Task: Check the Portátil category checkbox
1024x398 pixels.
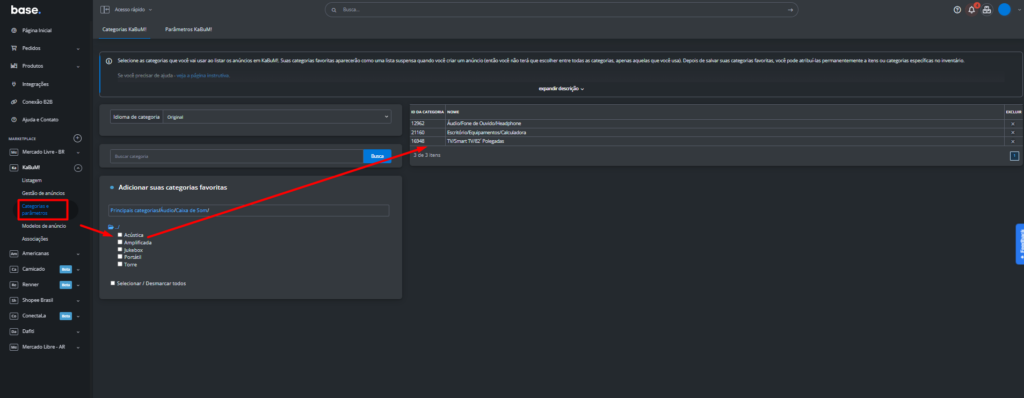Action: click(x=120, y=257)
